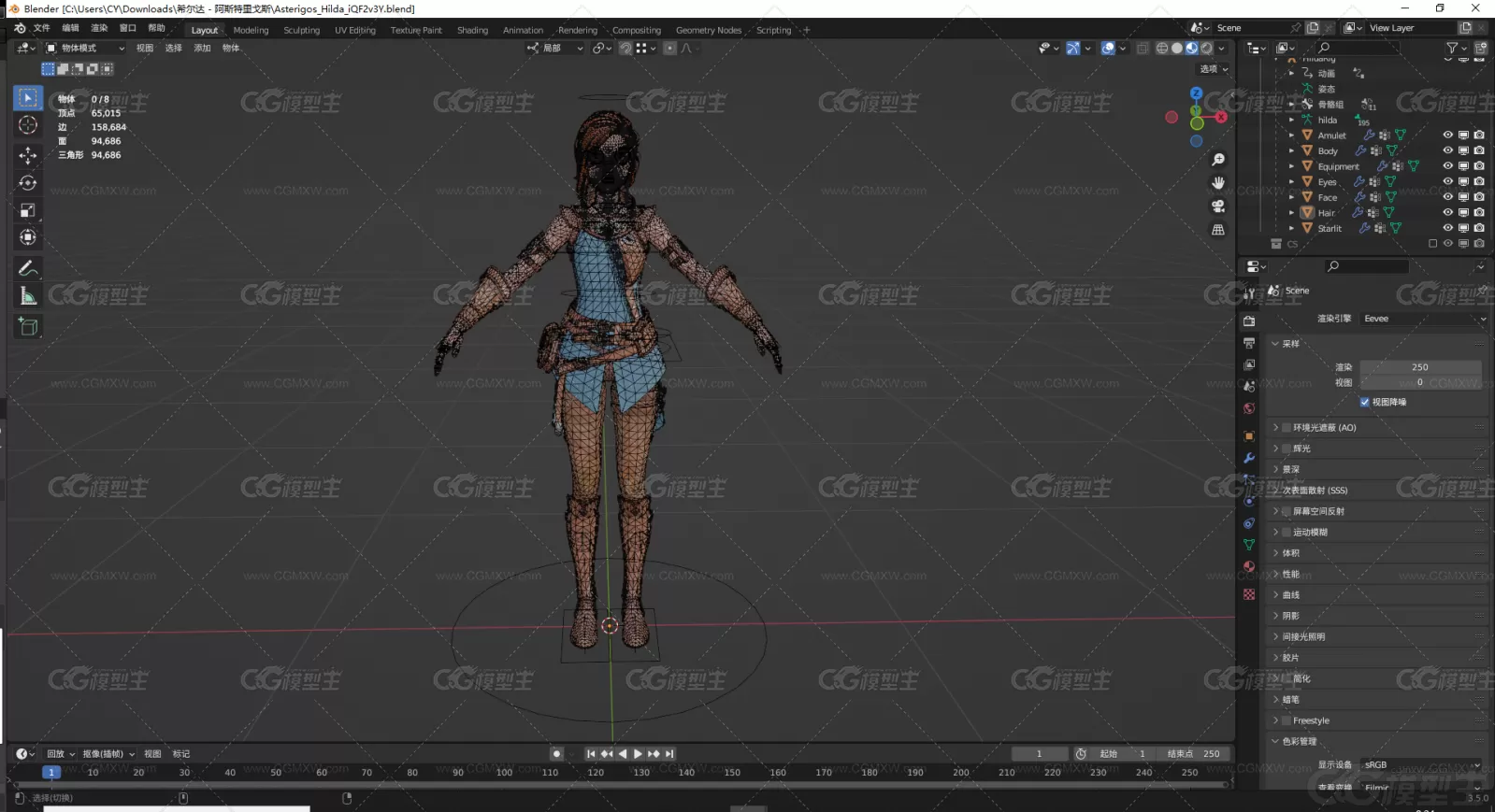Open 局部 transform orientation dropdown
Image resolution: width=1495 pixels, height=812 pixels.
click(555, 49)
